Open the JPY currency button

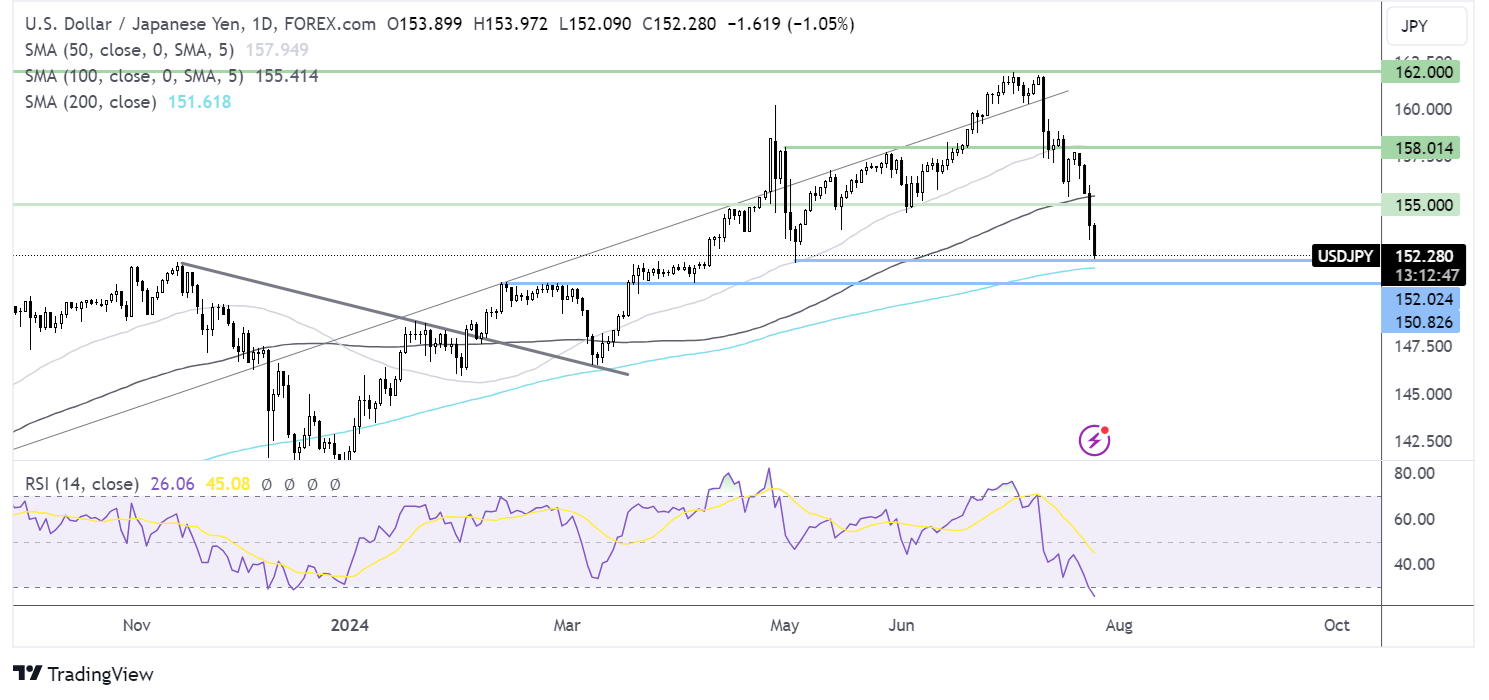click(x=1427, y=26)
